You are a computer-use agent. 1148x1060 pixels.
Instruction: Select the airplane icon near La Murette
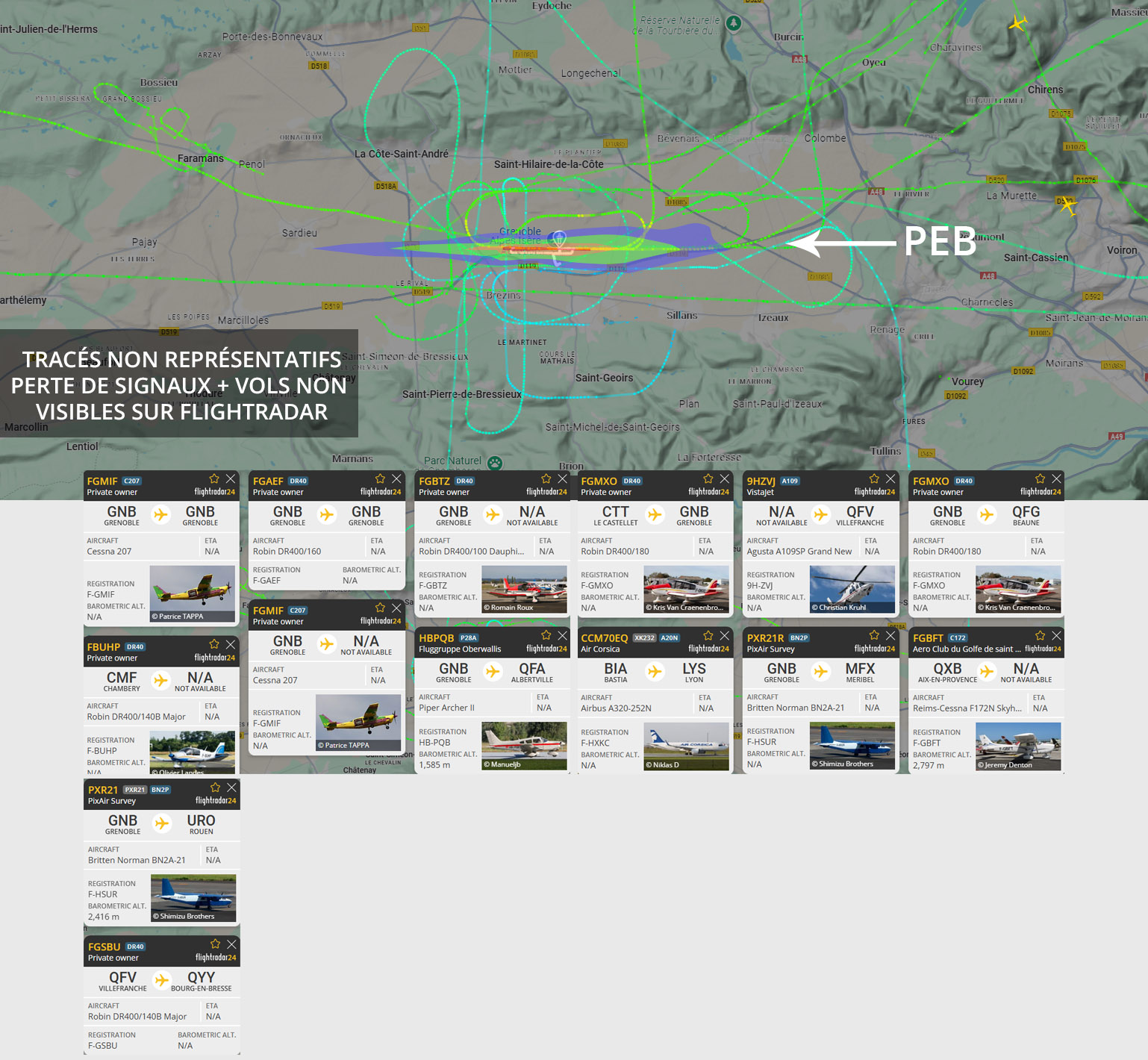(1067, 205)
